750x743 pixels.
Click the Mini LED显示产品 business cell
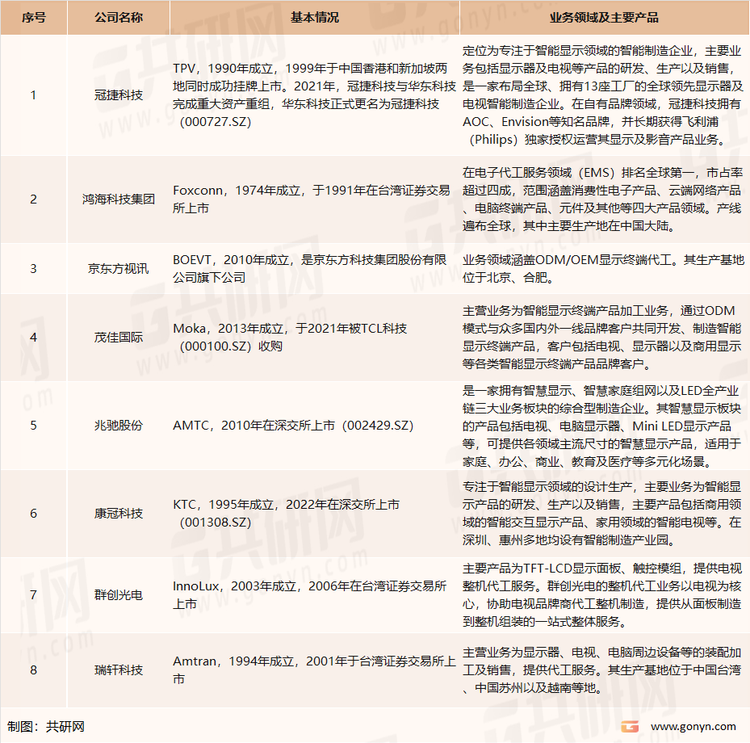(604, 425)
